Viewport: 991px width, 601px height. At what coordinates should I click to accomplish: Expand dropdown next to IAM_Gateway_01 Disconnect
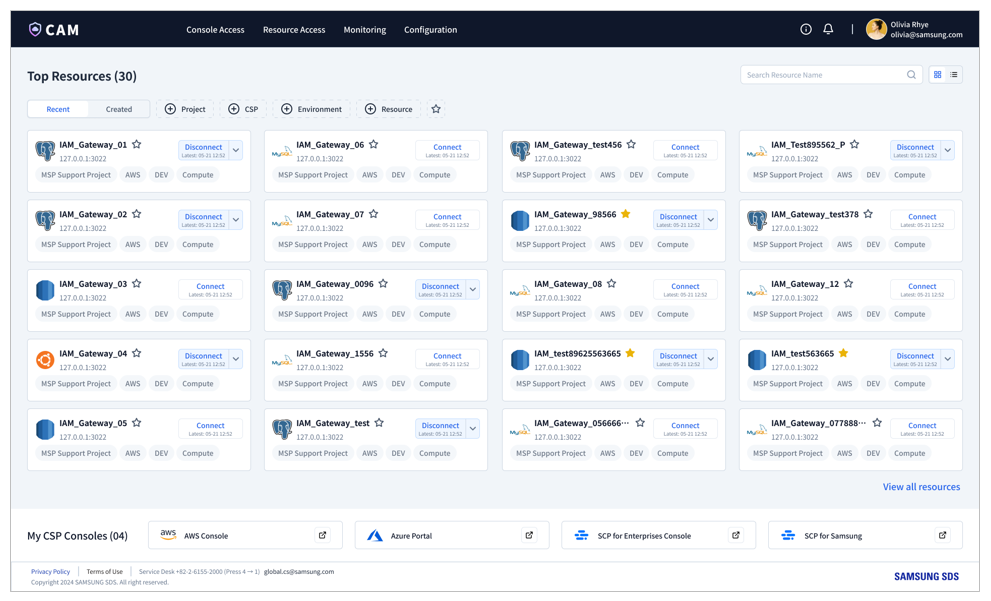point(236,150)
